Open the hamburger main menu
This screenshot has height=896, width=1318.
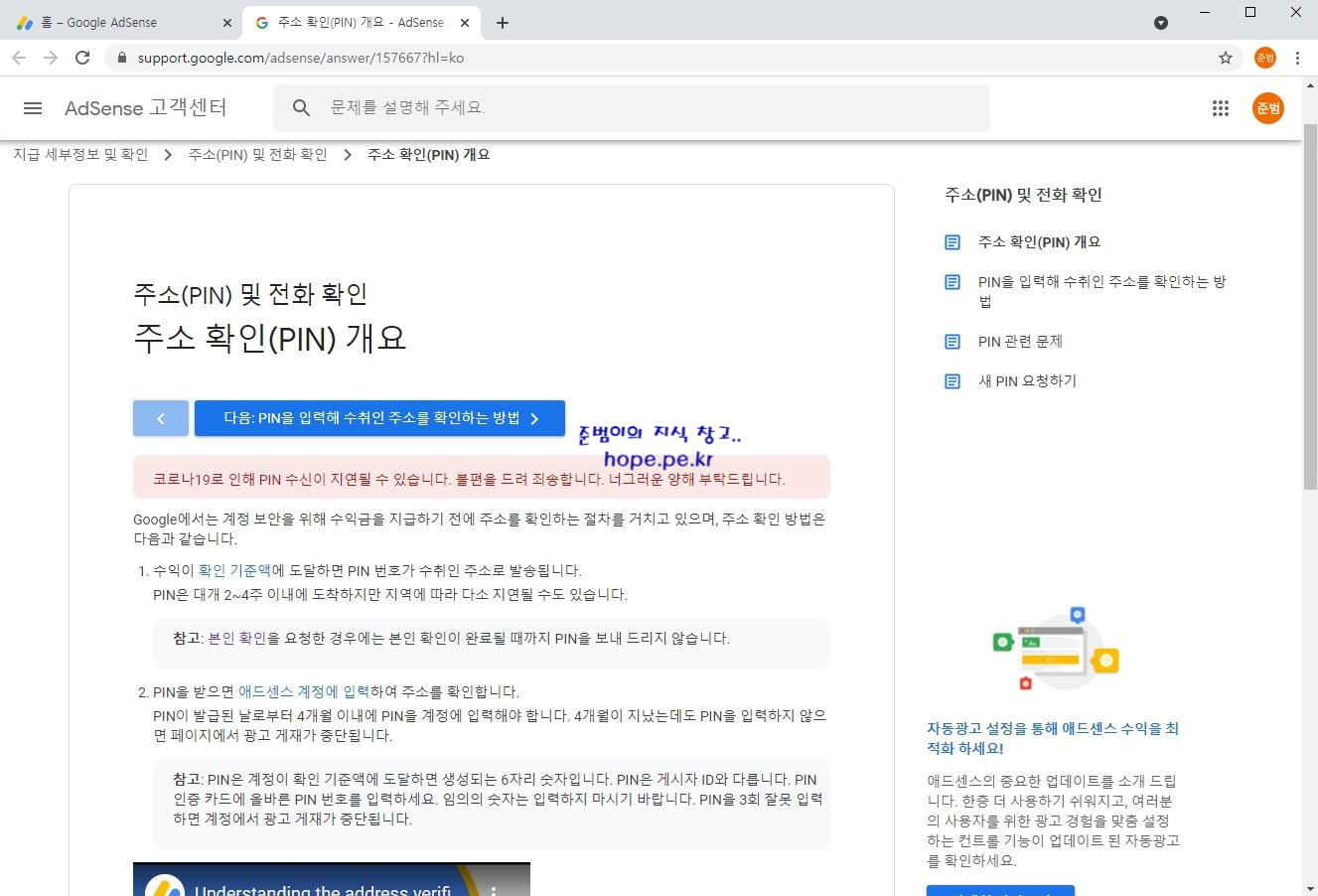coord(32,108)
